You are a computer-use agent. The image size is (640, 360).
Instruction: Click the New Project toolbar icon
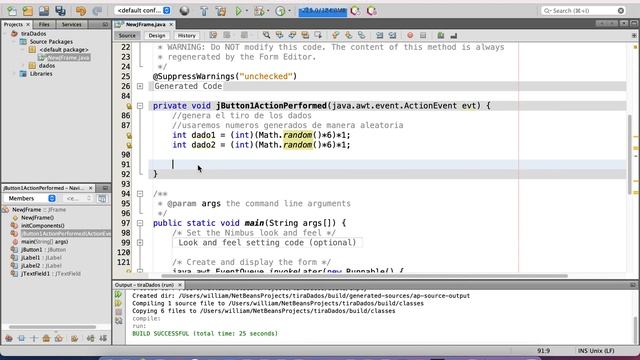coord(27,11)
